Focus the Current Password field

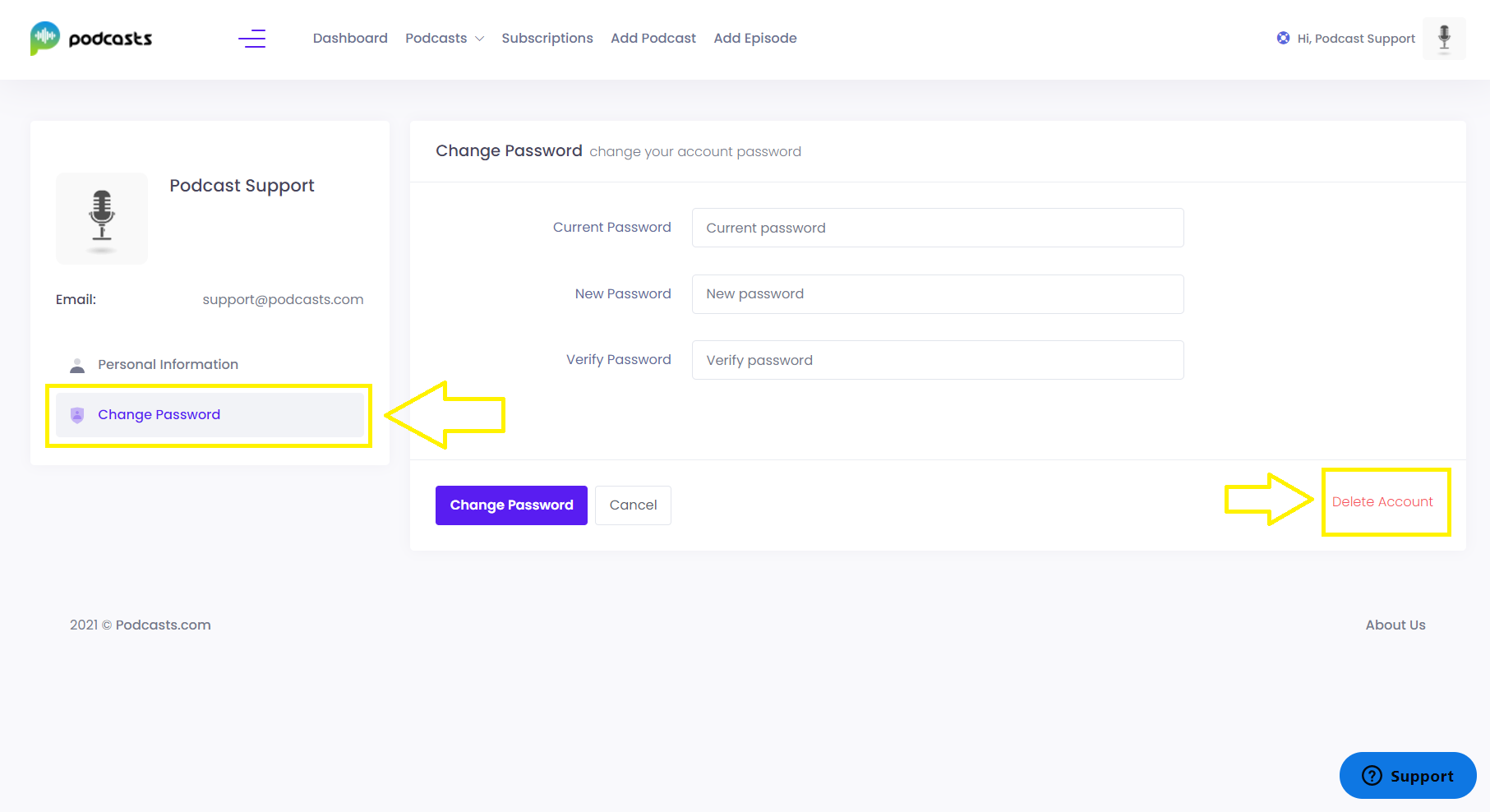938,228
